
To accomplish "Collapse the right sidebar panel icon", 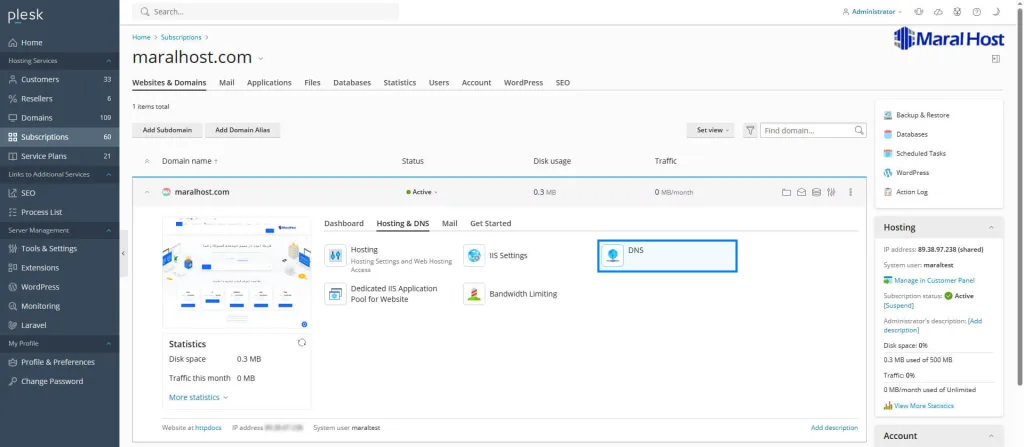I will 996,59.
